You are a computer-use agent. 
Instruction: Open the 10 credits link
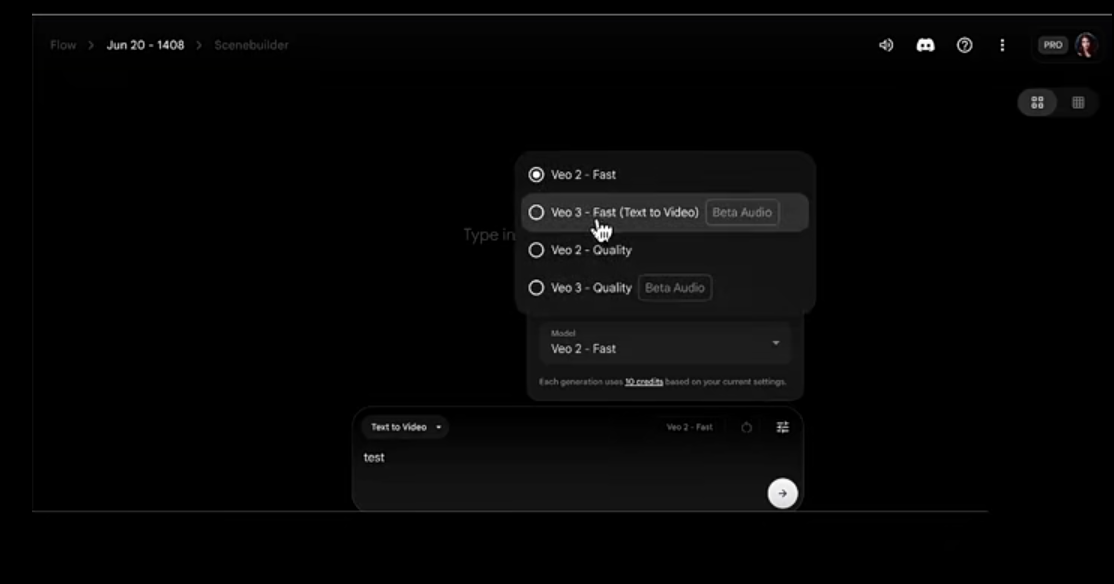pos(644,382)
